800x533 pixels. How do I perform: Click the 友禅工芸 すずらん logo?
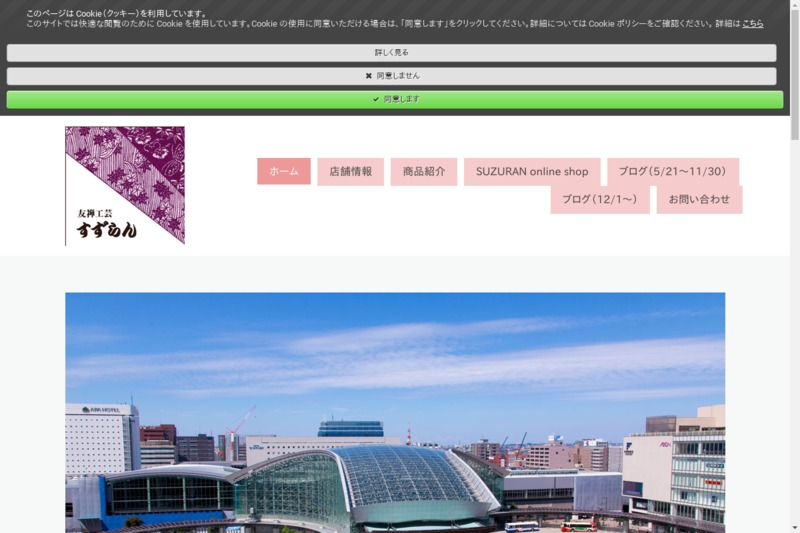coord(125,186)
